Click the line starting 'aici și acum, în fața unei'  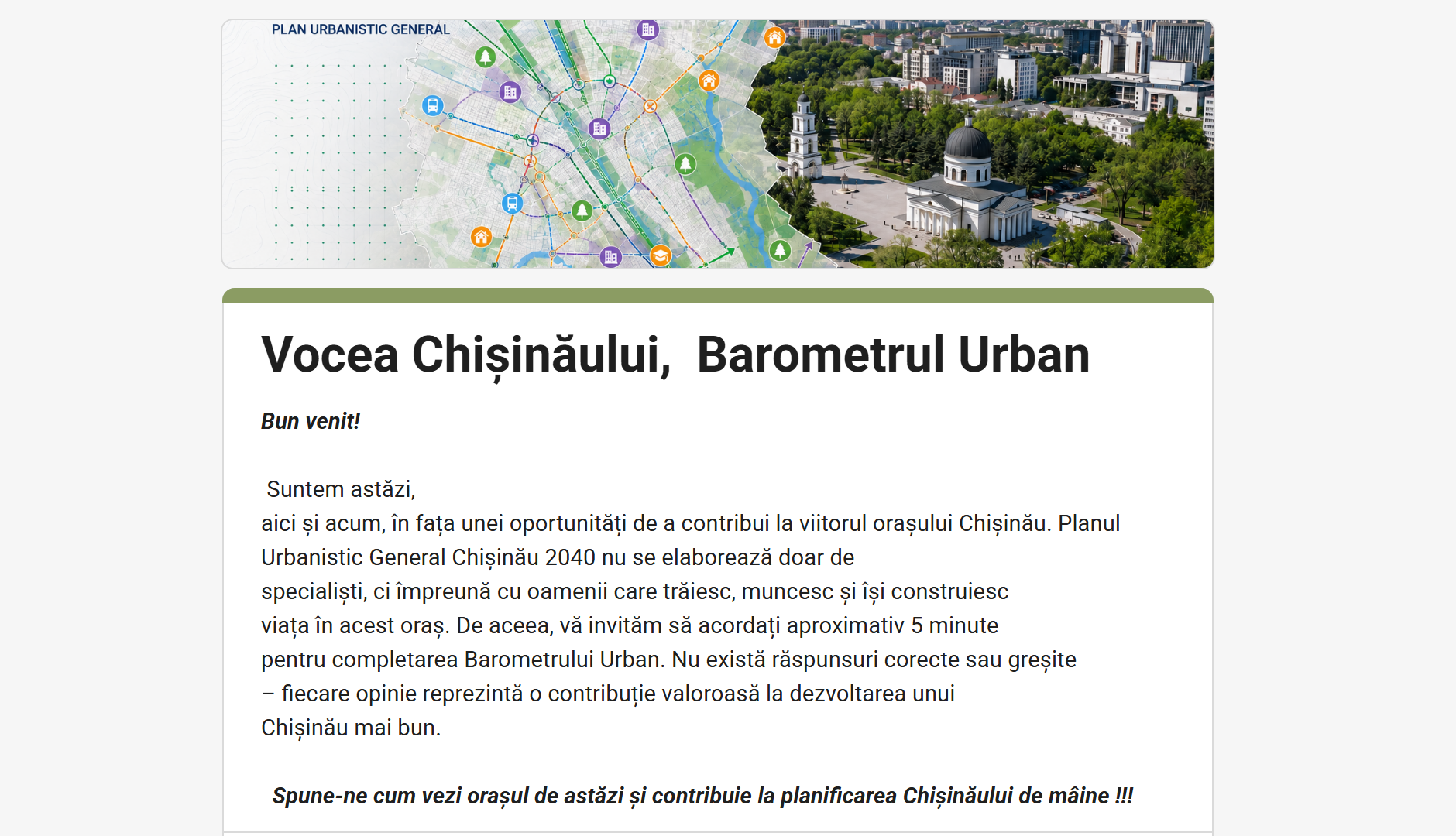pos(690,523)
